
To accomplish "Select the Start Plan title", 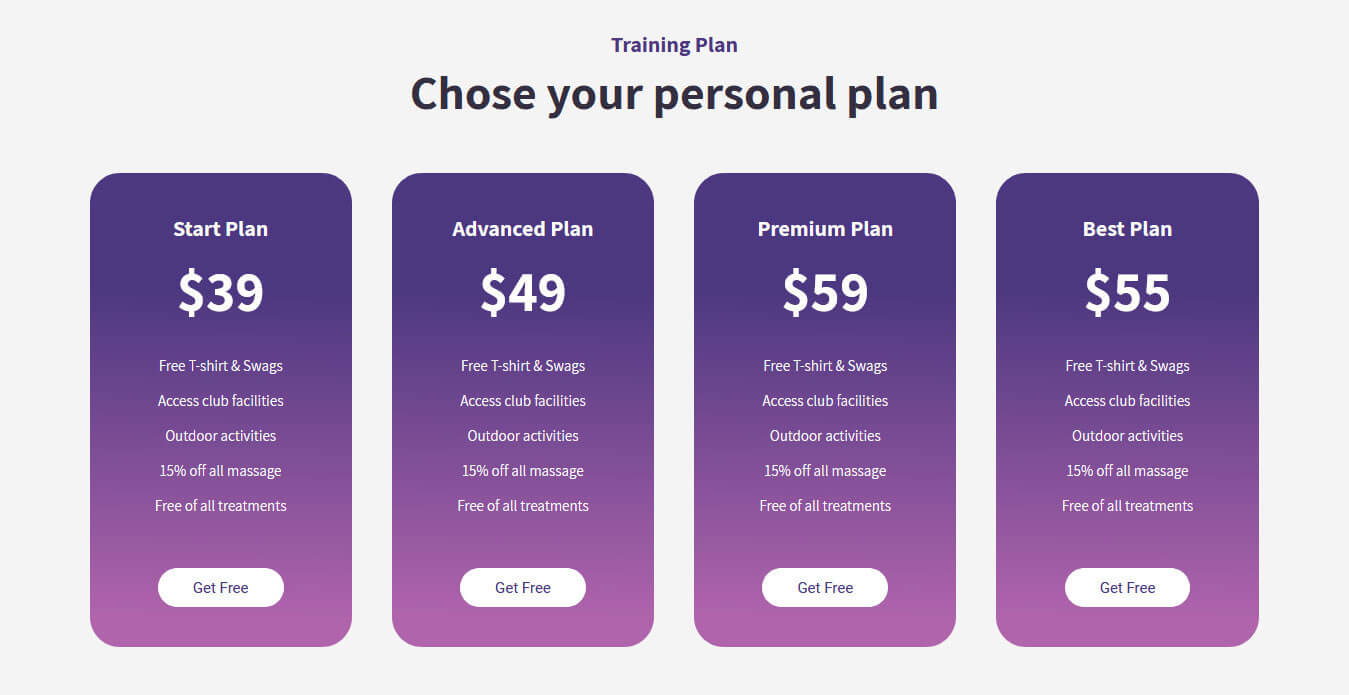I will coord(221,229).
